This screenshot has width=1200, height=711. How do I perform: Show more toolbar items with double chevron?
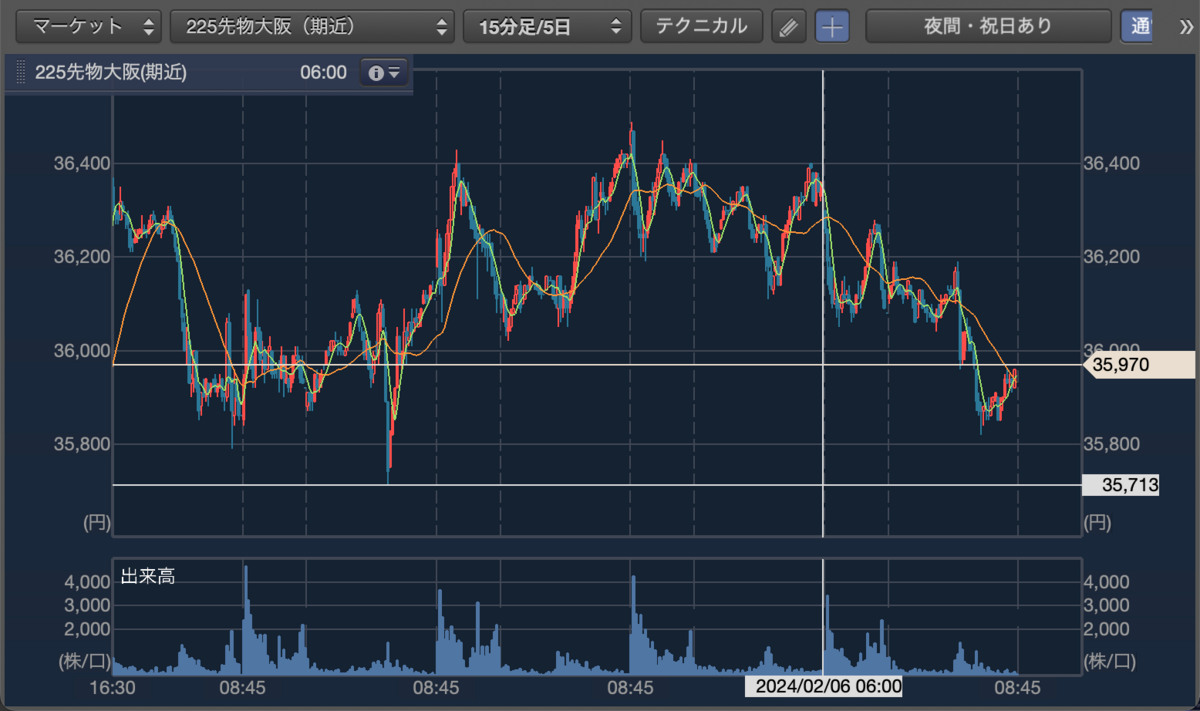click(1186, 26)
